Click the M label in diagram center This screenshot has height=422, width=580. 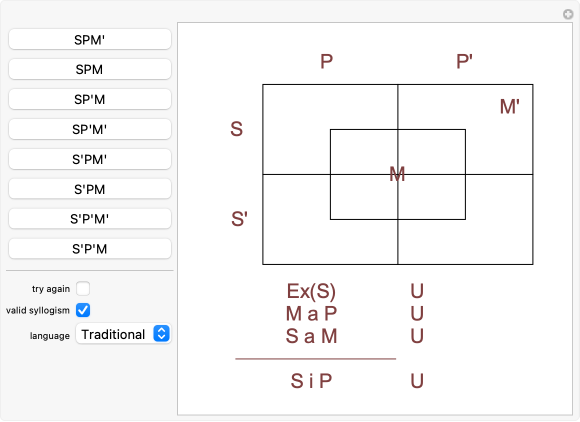(397, 174)
